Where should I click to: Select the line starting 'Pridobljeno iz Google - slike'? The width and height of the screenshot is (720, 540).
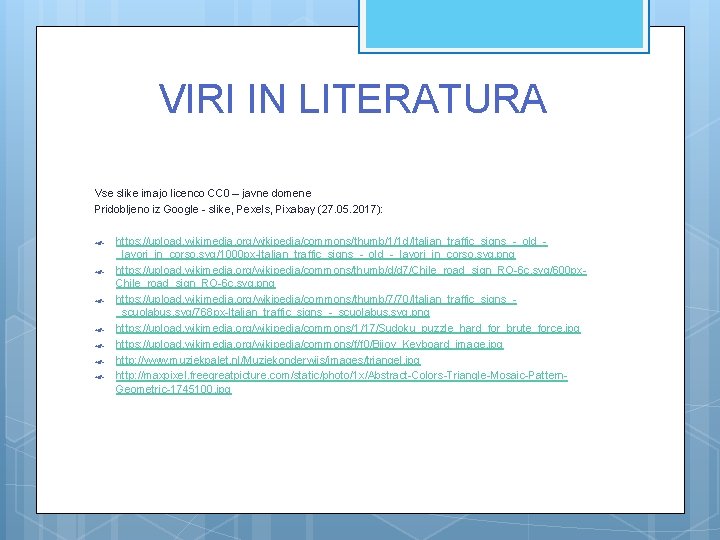point(238,209)
